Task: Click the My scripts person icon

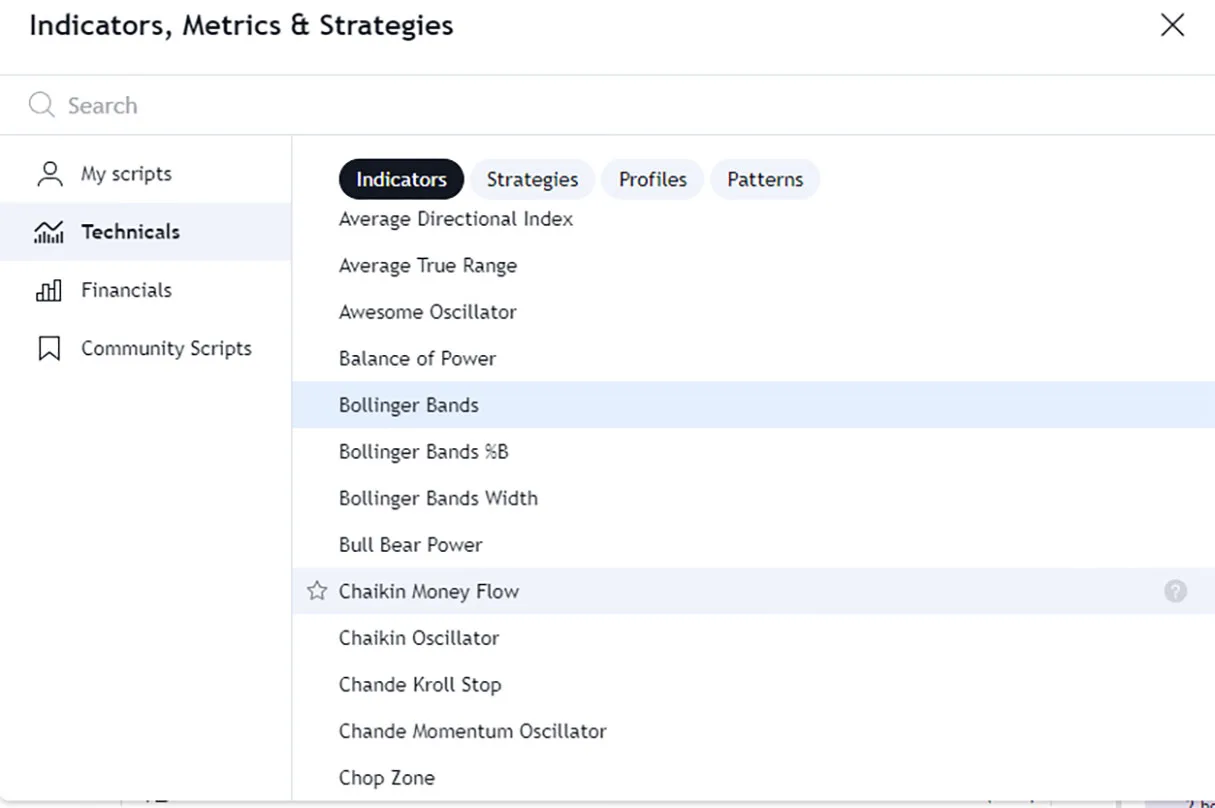Action: coord(49,174)
